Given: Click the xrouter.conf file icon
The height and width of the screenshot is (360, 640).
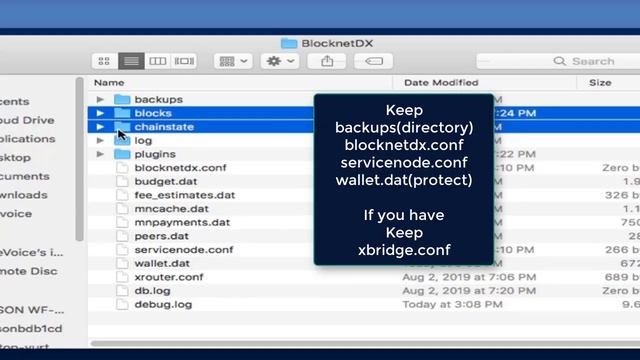Looking at the screenshot, I should [x=122, y=277].
